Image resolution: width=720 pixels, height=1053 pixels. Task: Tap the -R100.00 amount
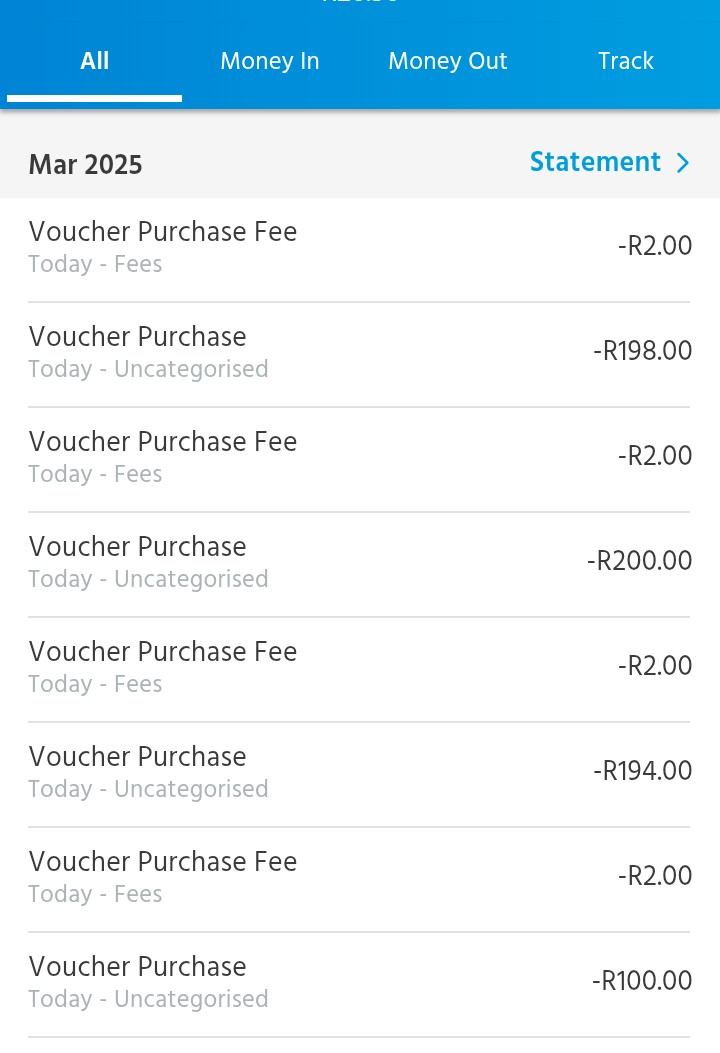click(642, 981)
